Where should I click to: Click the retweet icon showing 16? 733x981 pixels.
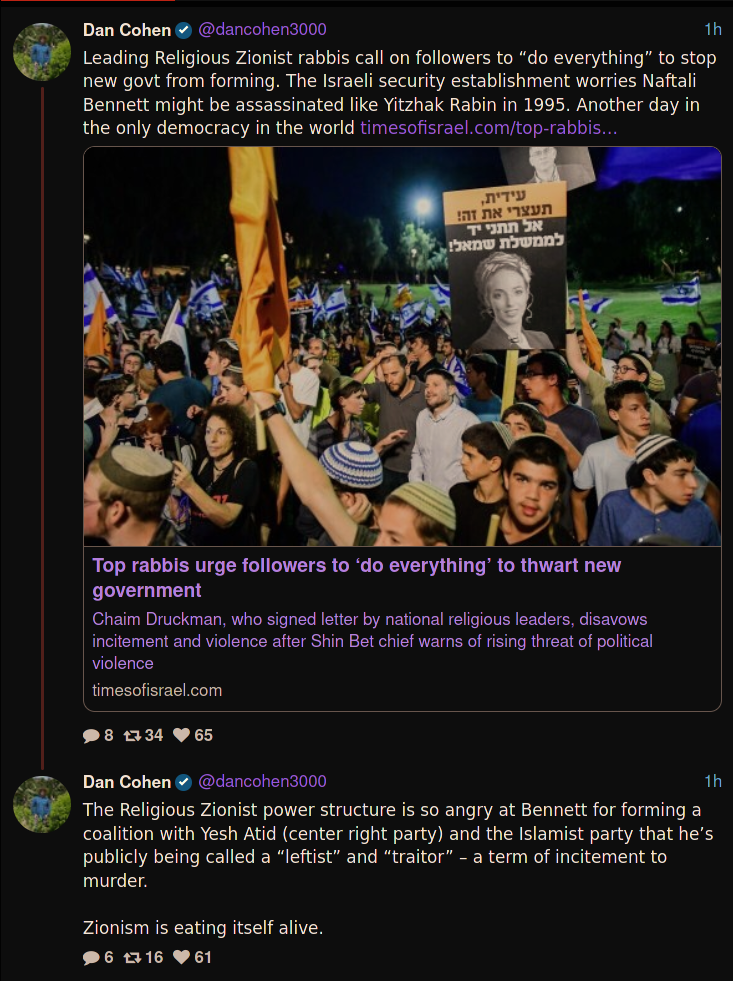[132, 958]
